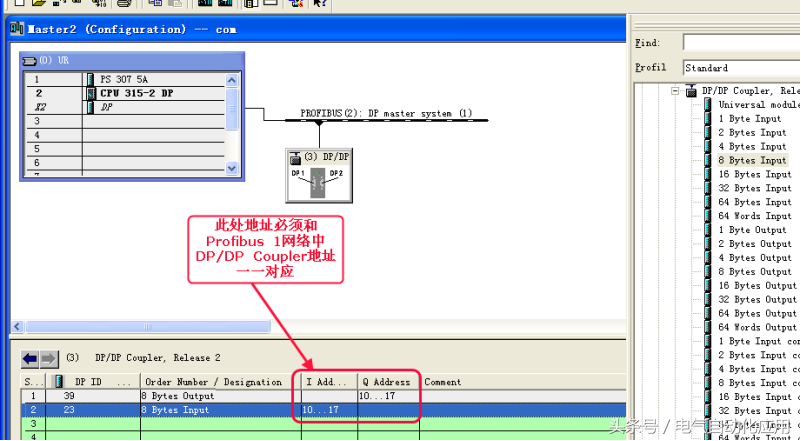Collapse the DP/DP Coupler catalog tree node
The width and height of the screenshot is (801, 441).
pyautogui.click(x=676, y=91)
